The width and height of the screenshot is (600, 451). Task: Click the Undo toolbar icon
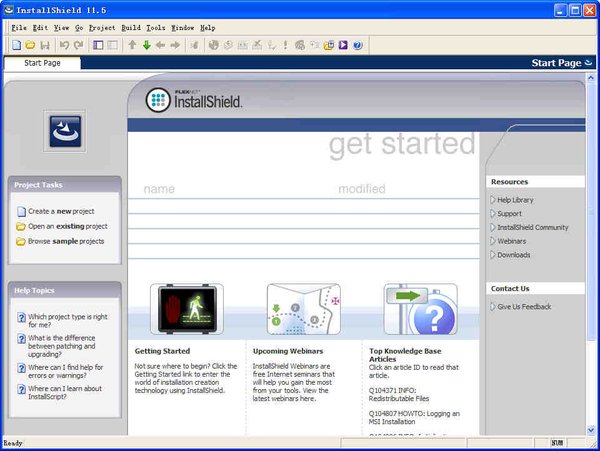pyautogui.click(x=64, y=45)
